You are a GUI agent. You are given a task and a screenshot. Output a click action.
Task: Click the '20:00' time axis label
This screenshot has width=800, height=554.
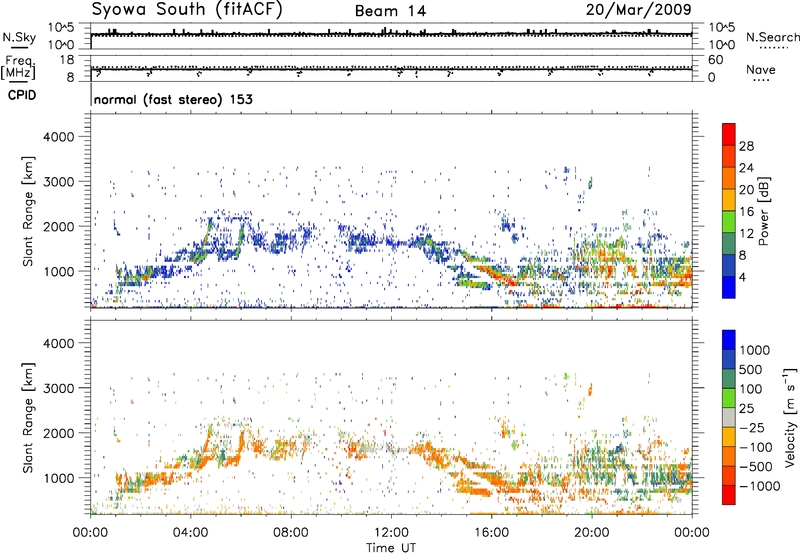592,533
